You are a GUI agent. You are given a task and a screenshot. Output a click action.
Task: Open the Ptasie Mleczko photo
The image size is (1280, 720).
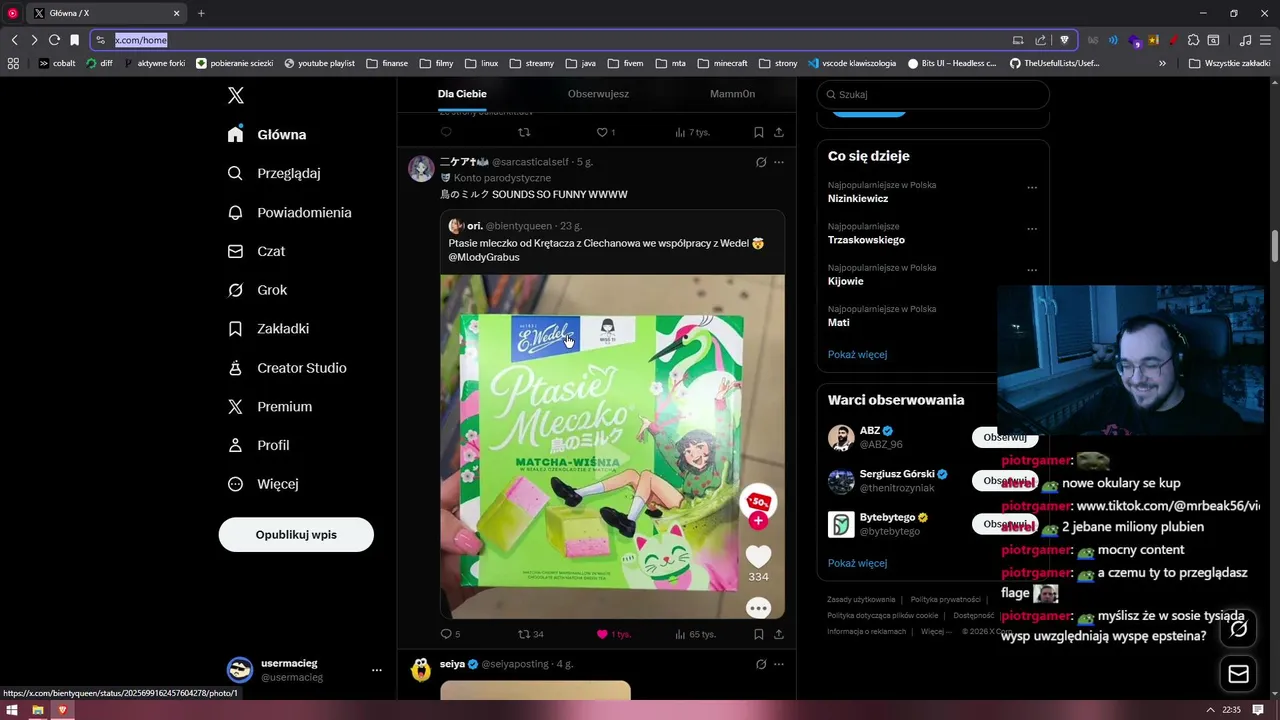click(612, 446)
